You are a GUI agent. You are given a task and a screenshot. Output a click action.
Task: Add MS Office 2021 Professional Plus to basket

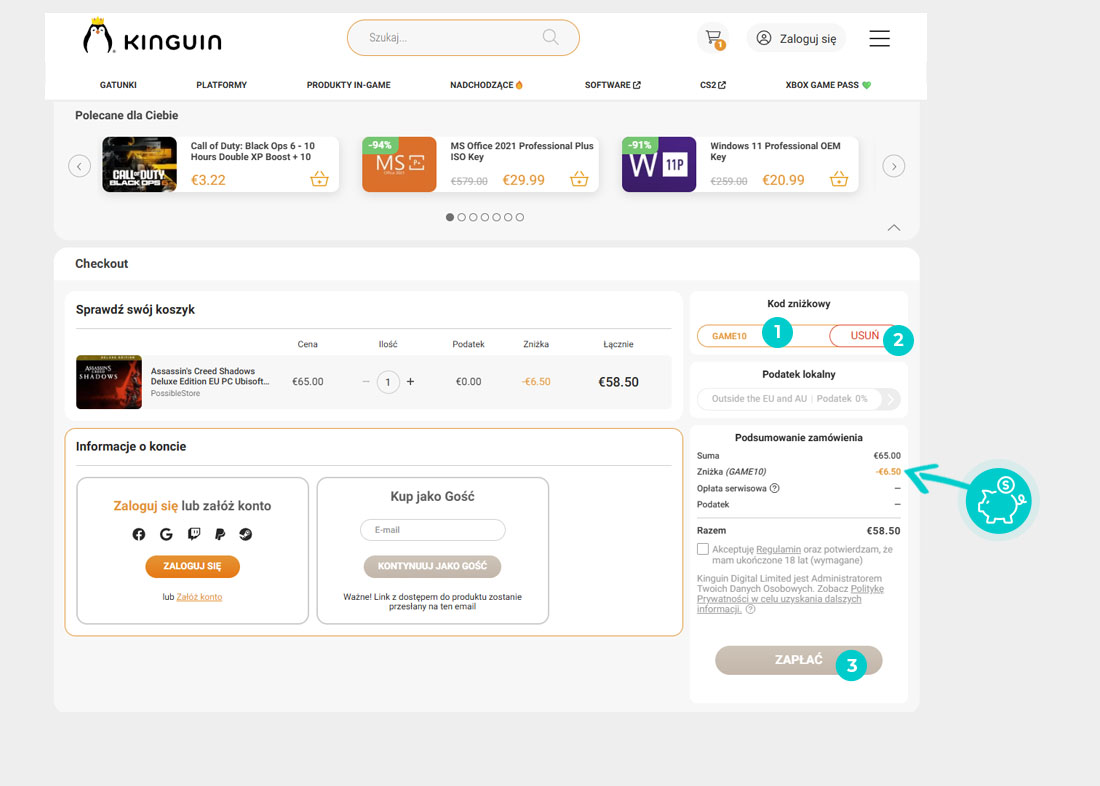pos(579,179)
